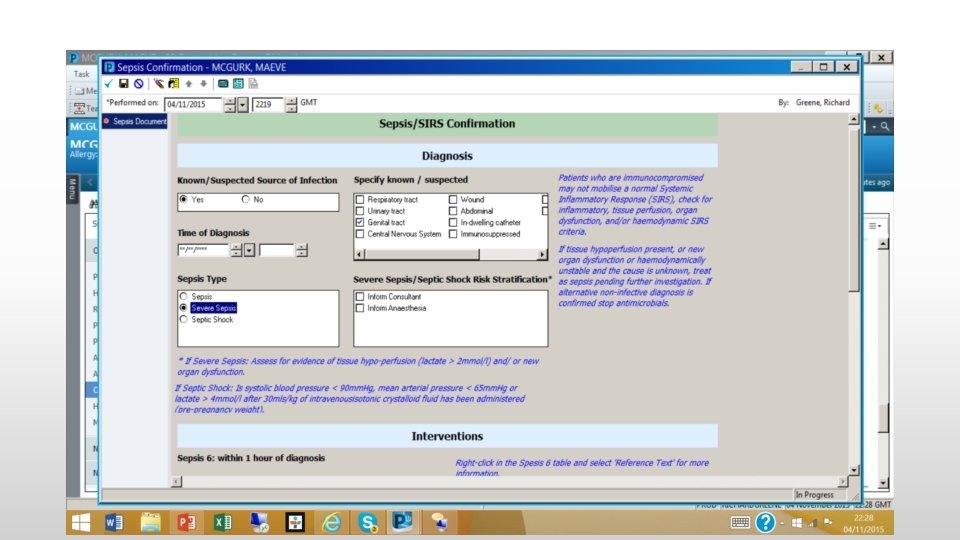Select the Septic Shock radio option

tap(184, 320)
